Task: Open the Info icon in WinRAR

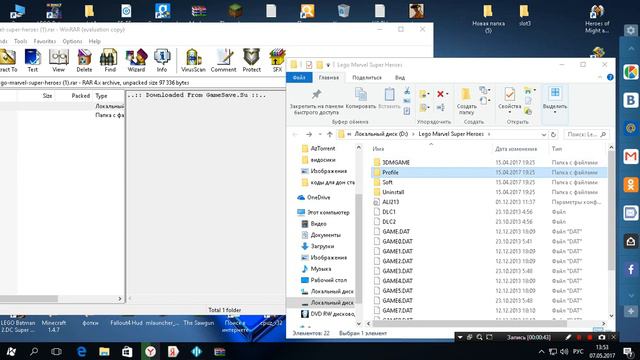Action: tap(162, 60)
